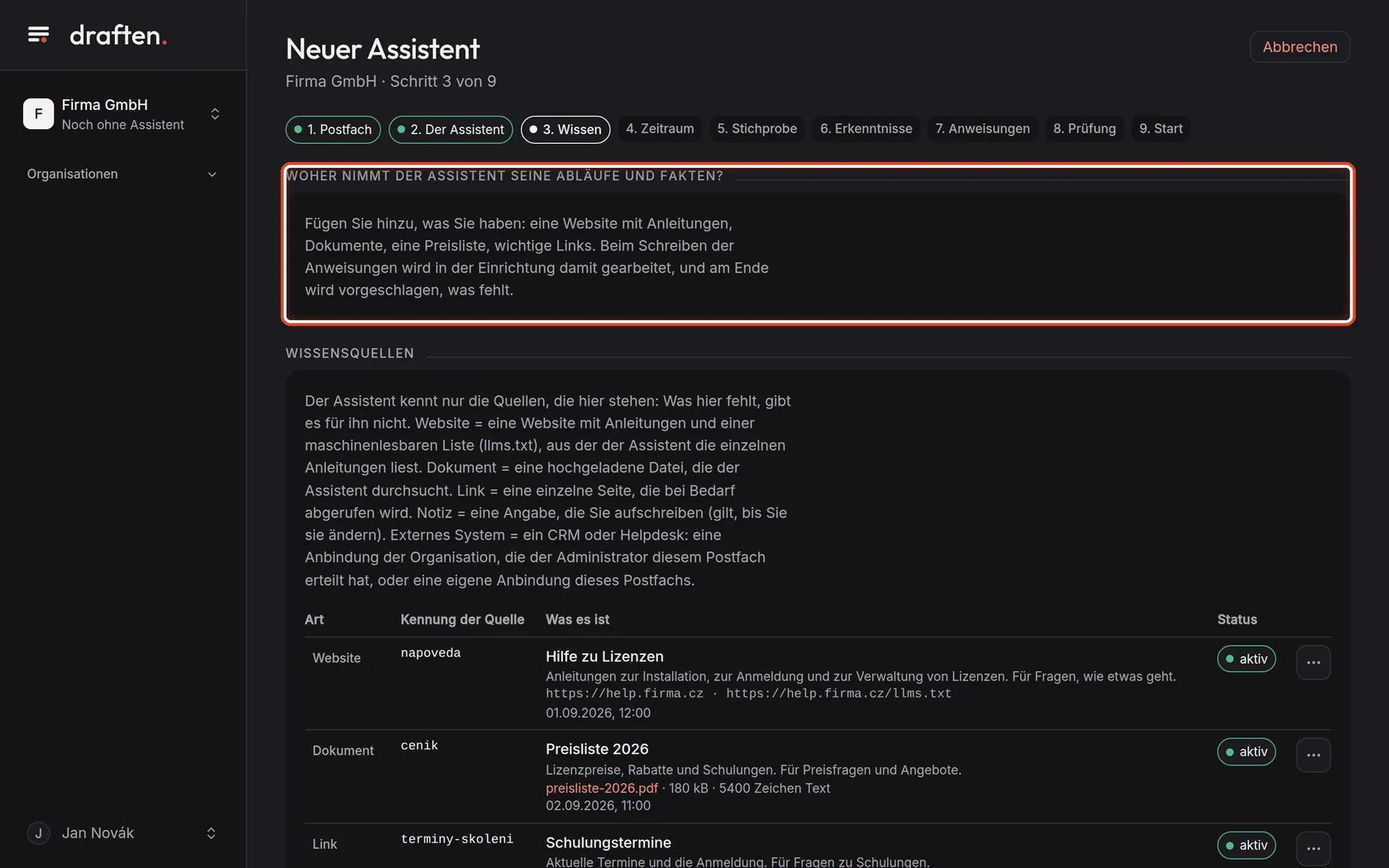Click the Abbrechen button

point(1300,47)
